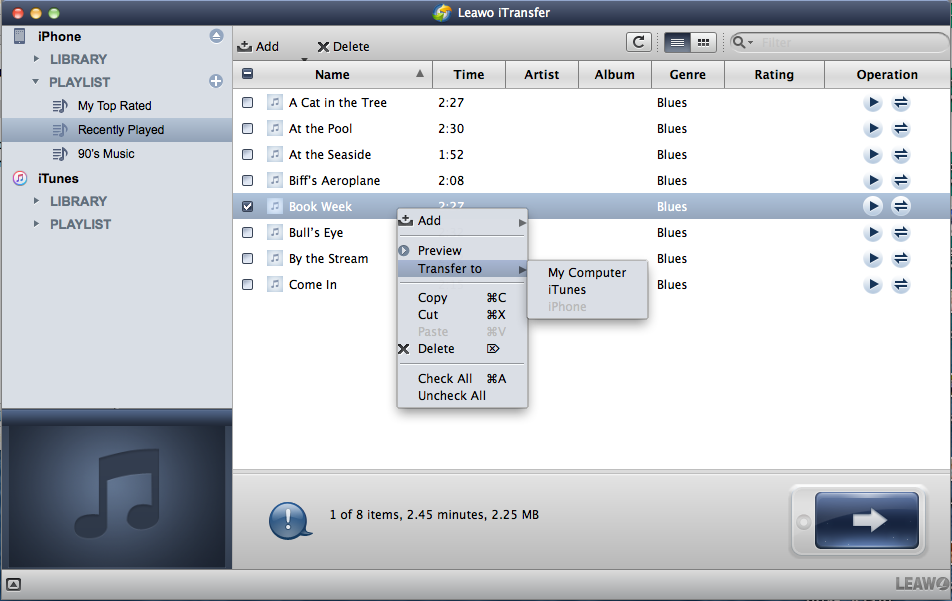Expand the iPhone LIBRARY section

tap(37, 59)
